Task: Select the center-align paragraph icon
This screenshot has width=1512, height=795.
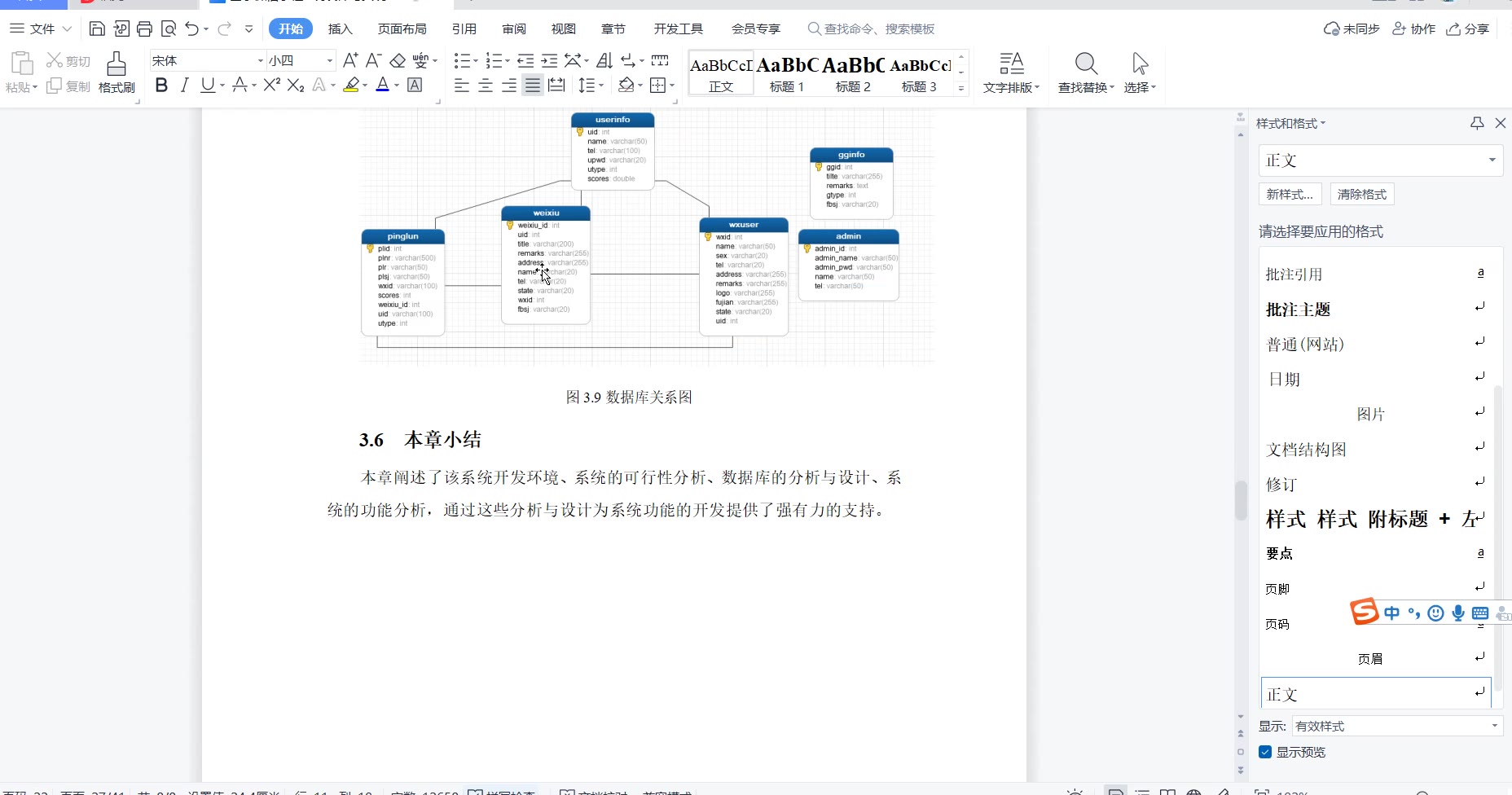Action: pos(486,86)
